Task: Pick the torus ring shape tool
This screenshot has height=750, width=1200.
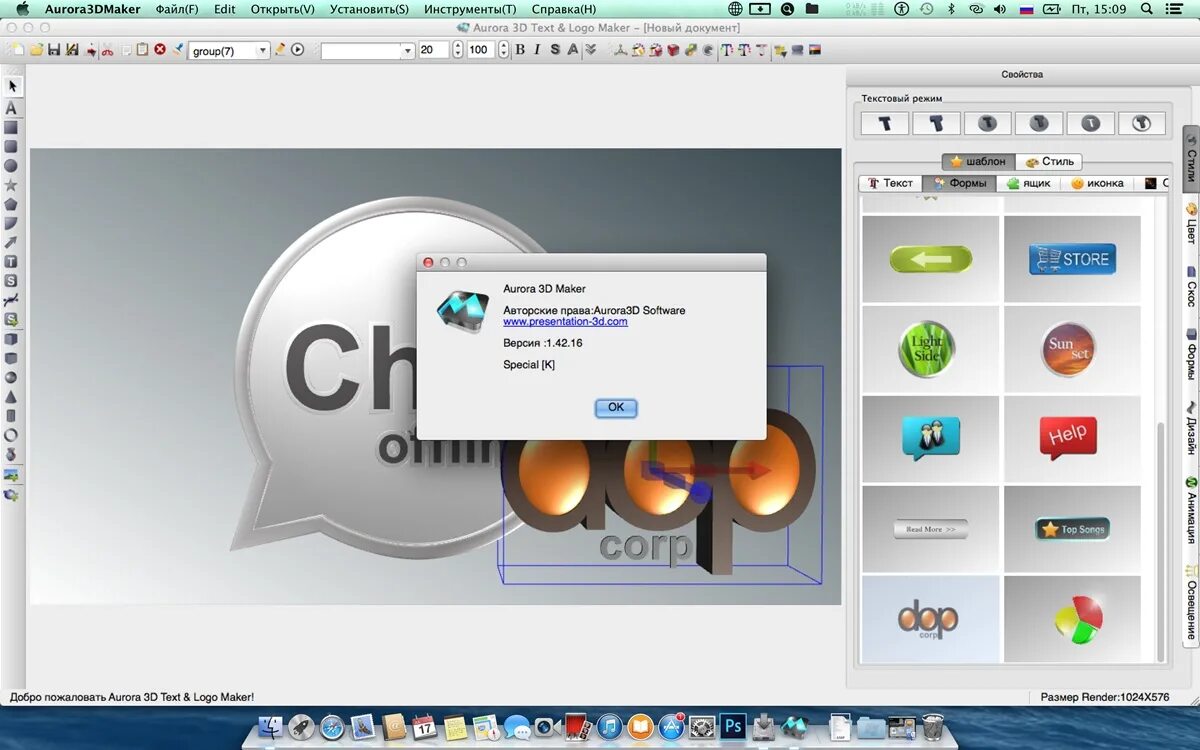Action: click(11, 435)
